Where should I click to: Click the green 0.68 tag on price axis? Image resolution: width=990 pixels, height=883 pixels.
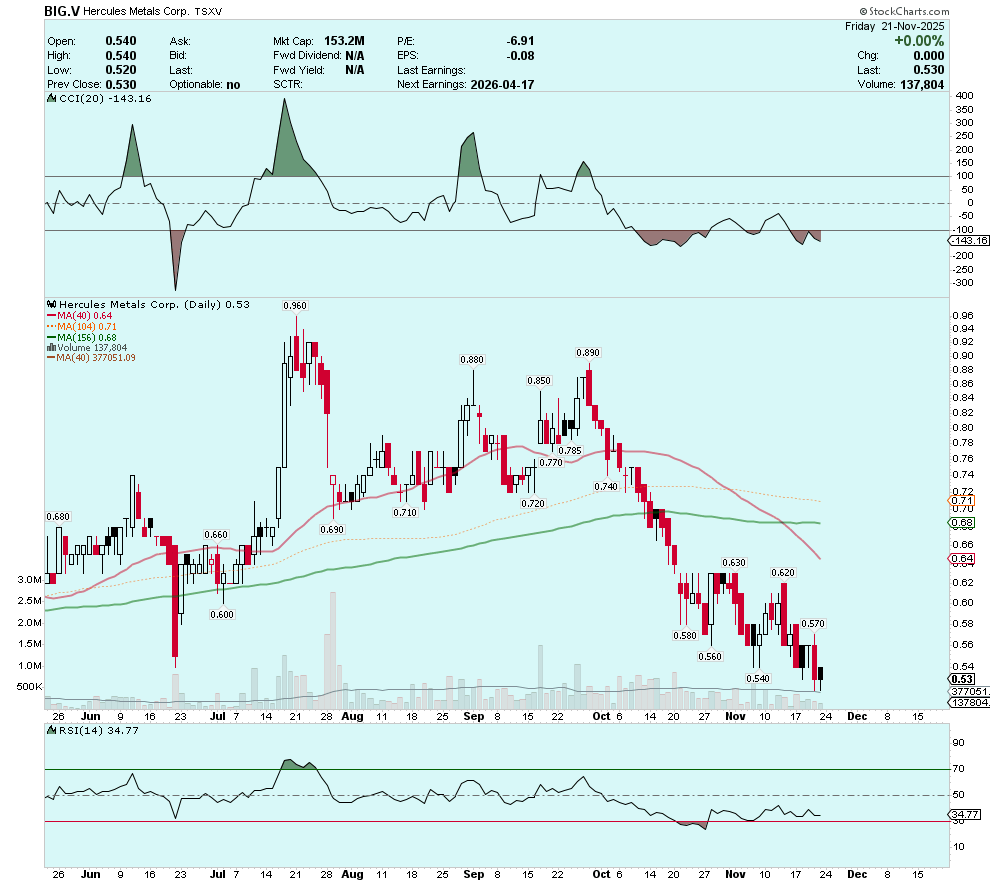[962, 523]
